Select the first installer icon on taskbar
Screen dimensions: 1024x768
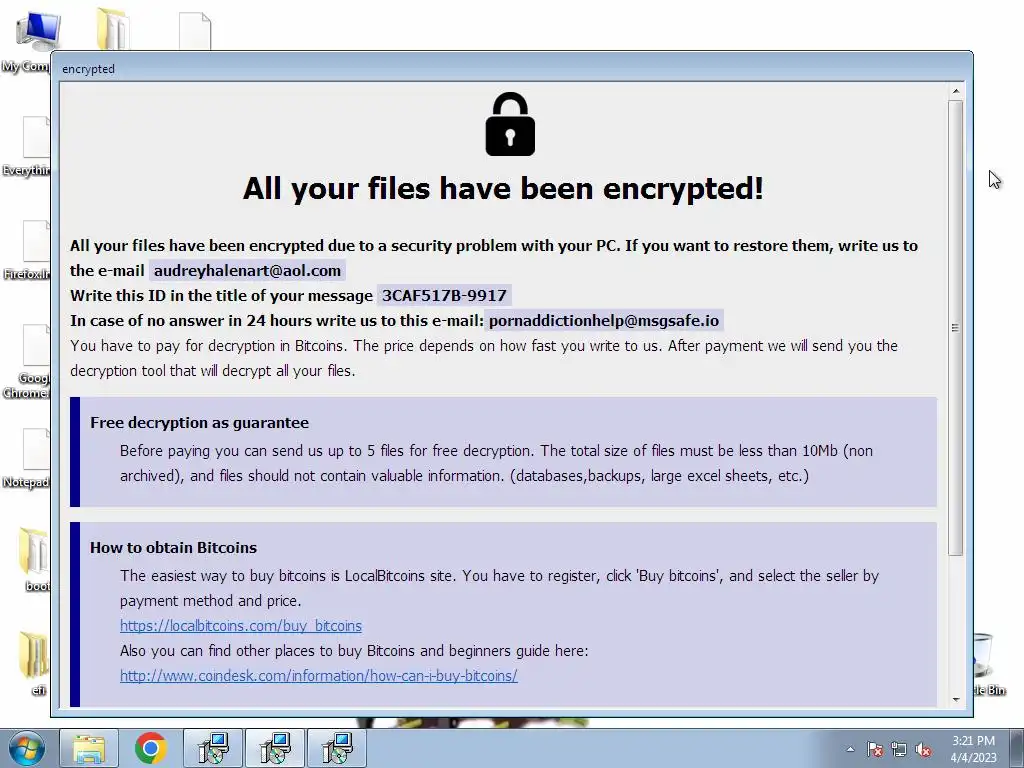213,748
